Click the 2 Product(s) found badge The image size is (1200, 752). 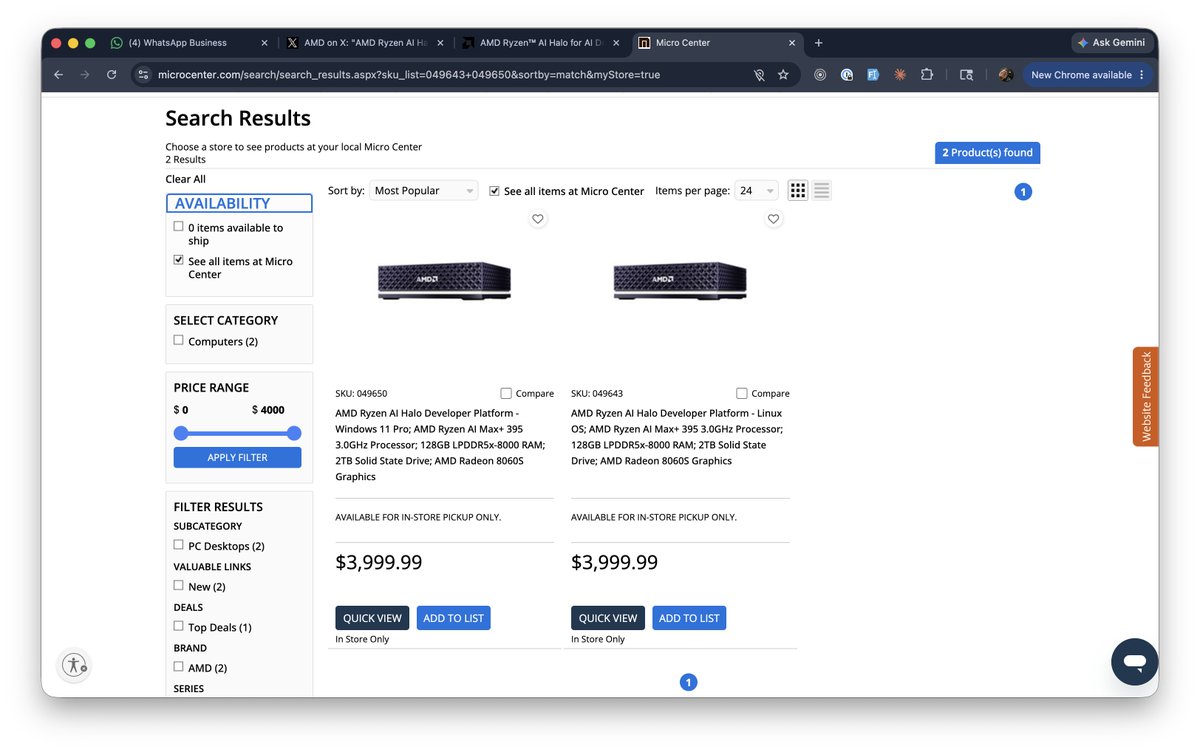point(988,153)
